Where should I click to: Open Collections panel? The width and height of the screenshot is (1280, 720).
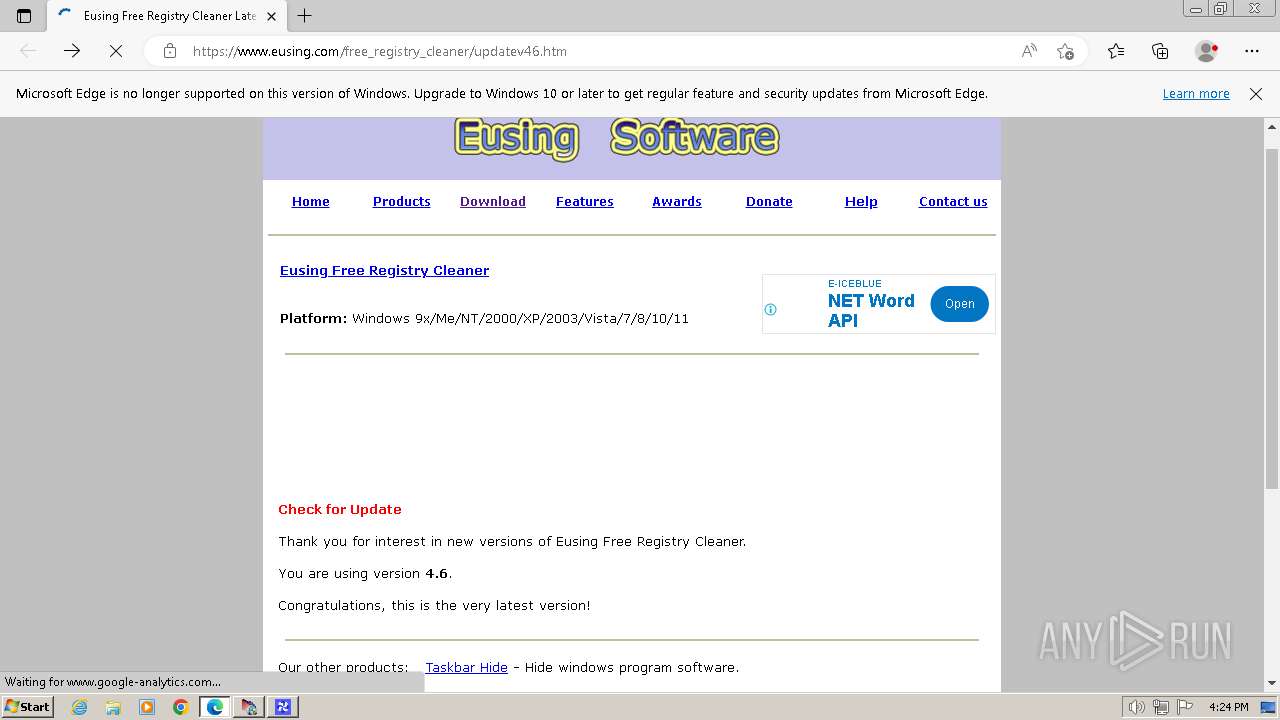1160,51
